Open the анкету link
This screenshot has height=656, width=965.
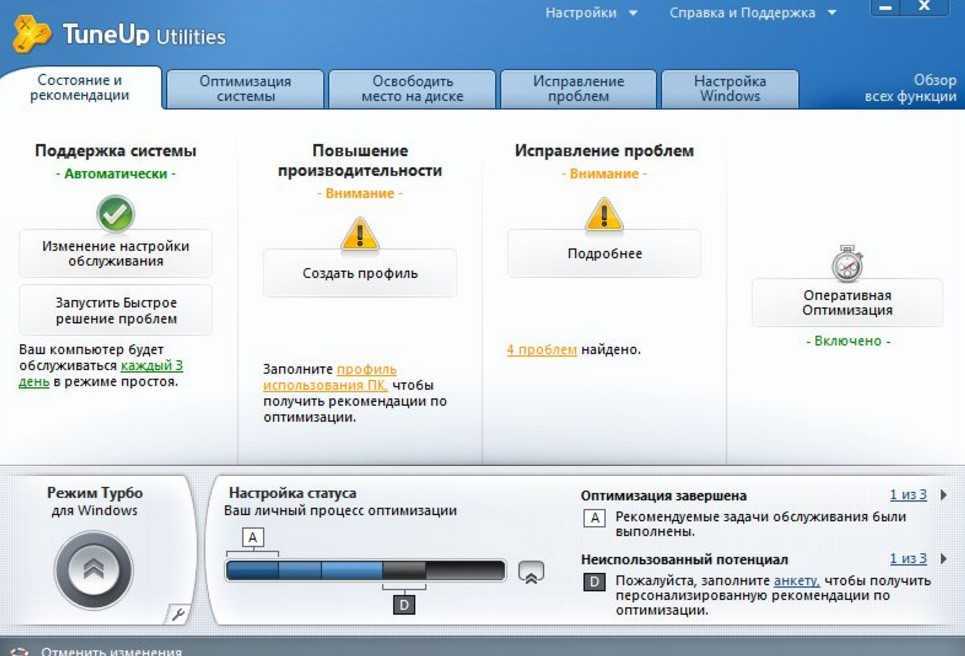[x=796, y=580]
